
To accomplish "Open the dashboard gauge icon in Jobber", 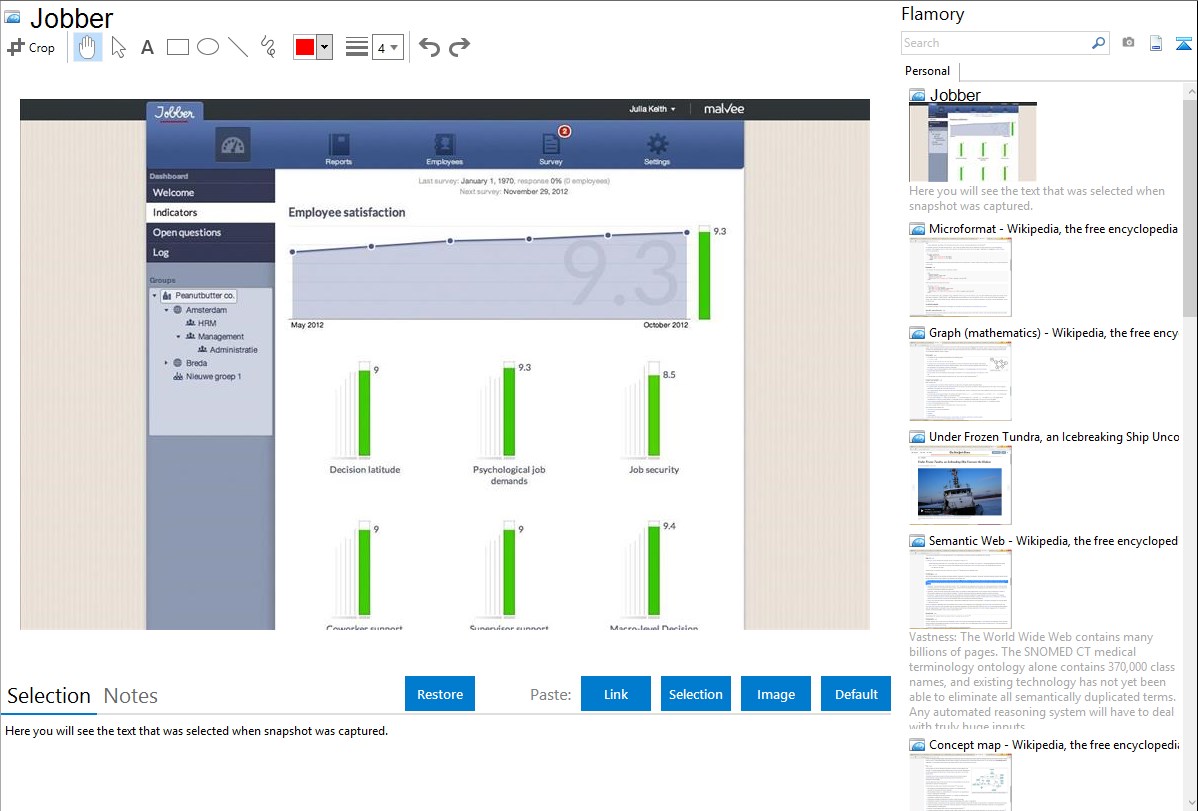I will [233, 144].
